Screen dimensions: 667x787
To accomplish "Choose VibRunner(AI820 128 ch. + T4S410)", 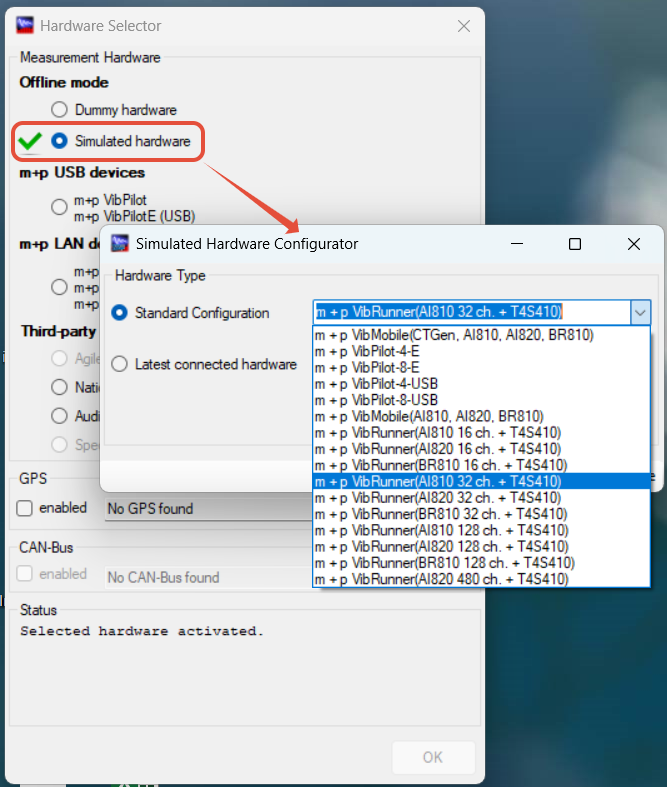I will pyautogui.click(x=481, y=547).
